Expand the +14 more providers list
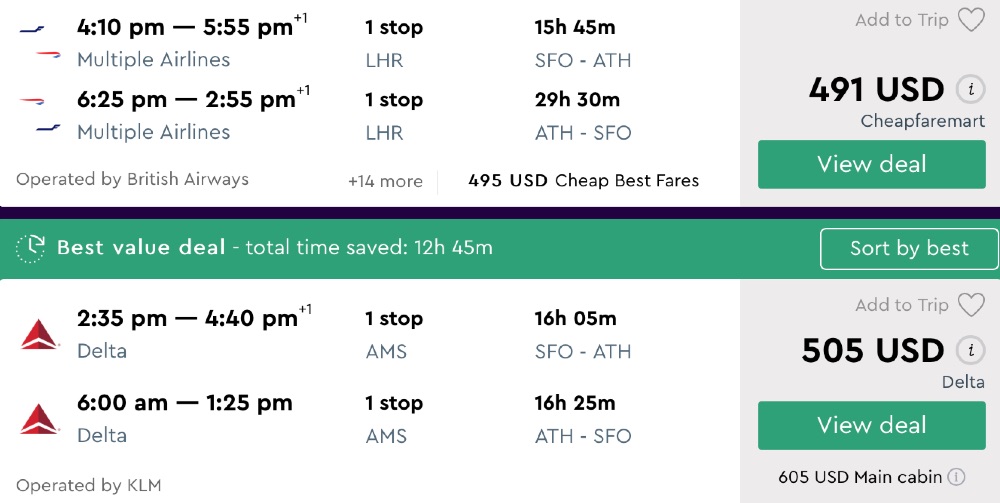Image resolution: width=1000 pixels, height=503 pixels. tap(385, 182)
